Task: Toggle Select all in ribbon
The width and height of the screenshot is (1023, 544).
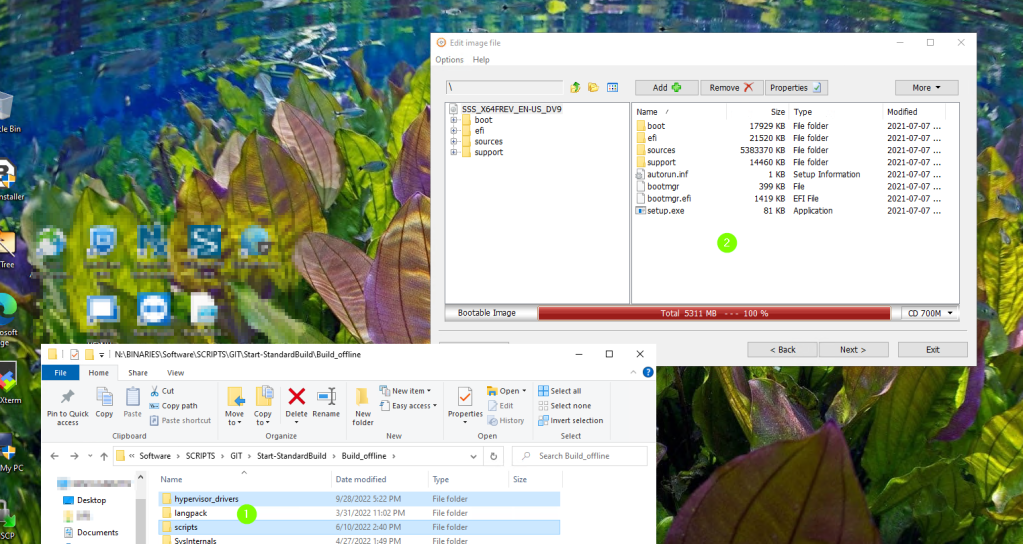Action: pos(558,391)
